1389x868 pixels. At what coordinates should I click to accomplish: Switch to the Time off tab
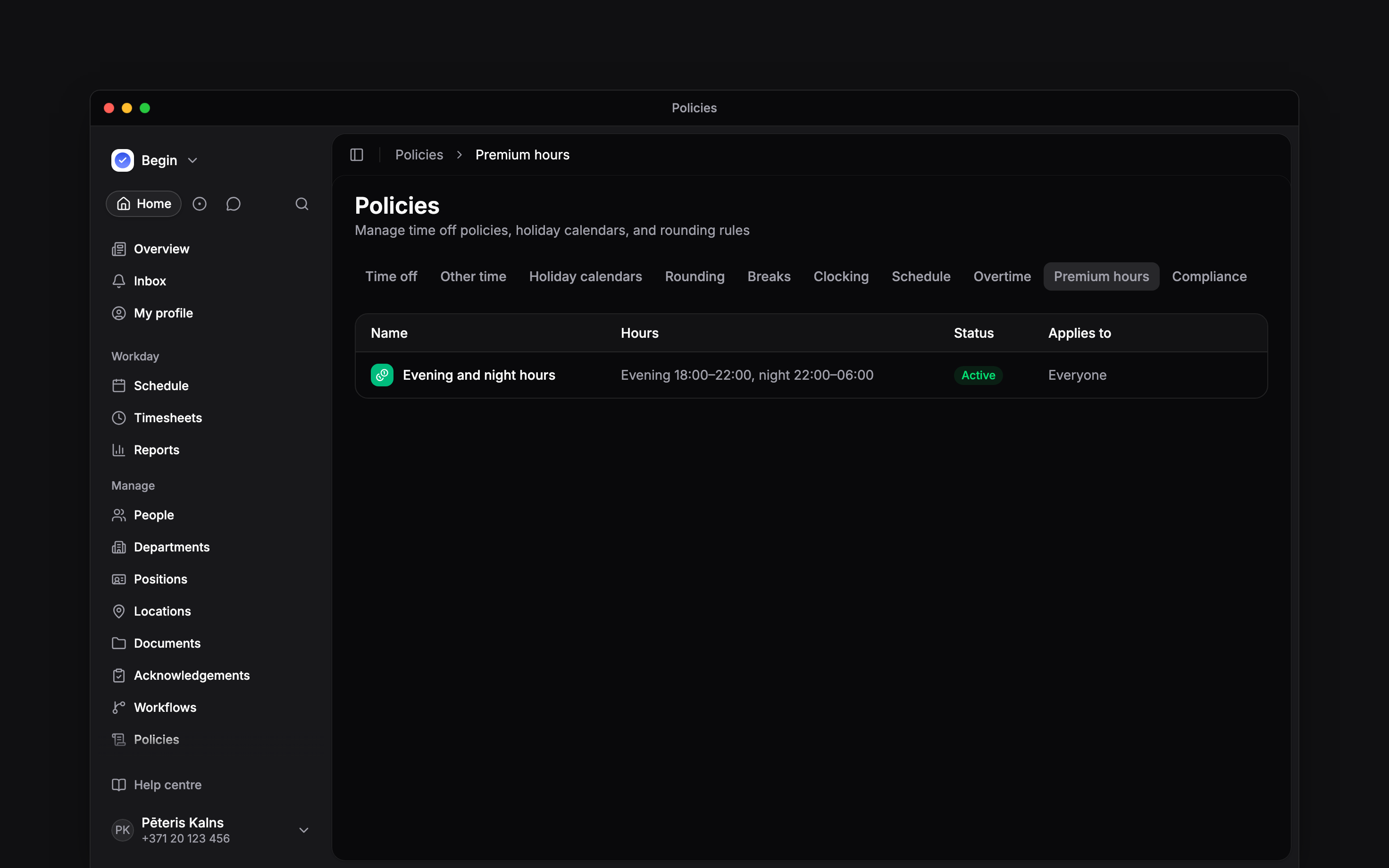click(392, 277)
